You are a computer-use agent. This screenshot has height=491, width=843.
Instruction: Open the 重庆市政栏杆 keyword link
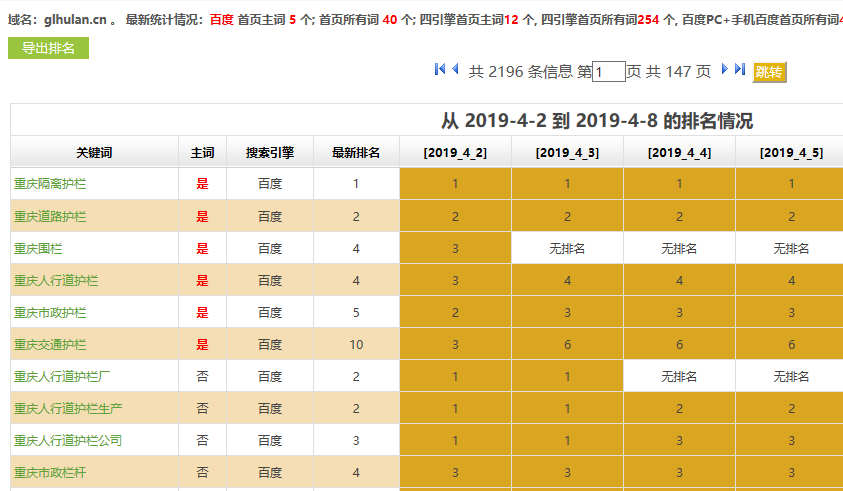tap(50, 472)
